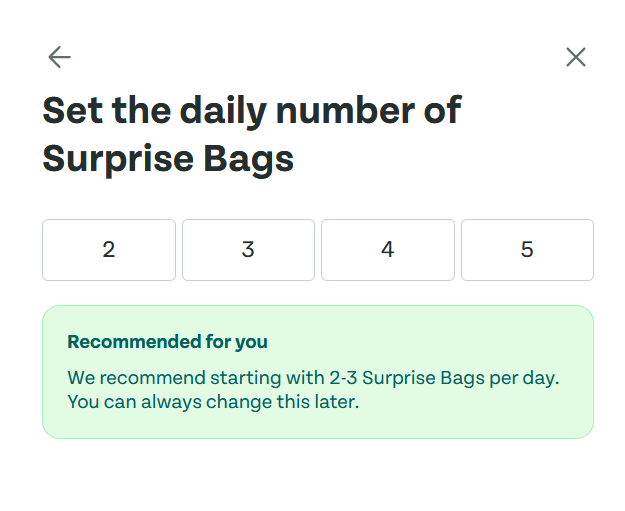Select the lowest bag quantity option

point(109,250)
